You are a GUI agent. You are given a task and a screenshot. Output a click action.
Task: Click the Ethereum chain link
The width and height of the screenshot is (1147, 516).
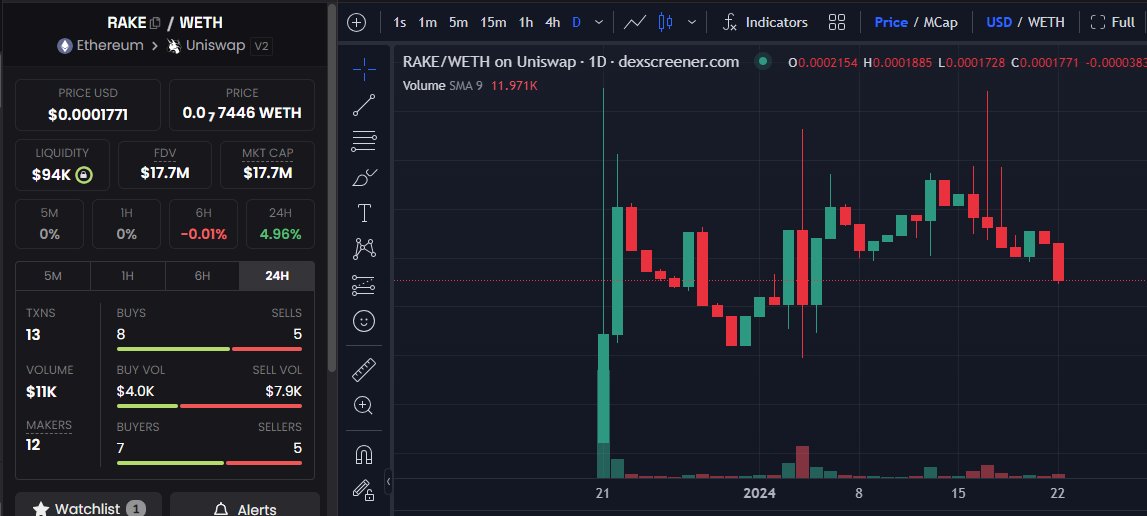pyautogui.click(x=100, y=45)
